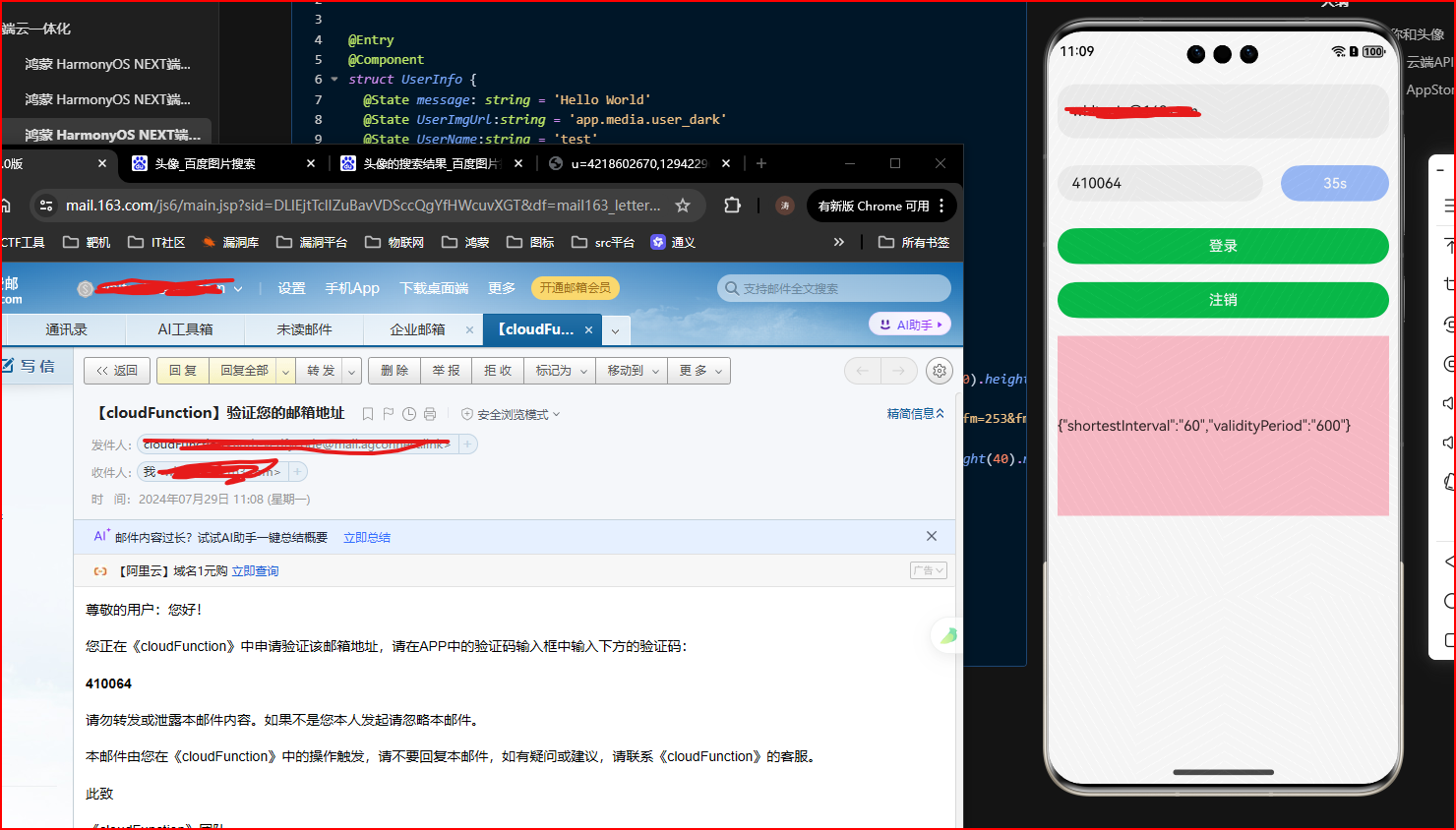Click the mail full-text search box

click(834, 288)
